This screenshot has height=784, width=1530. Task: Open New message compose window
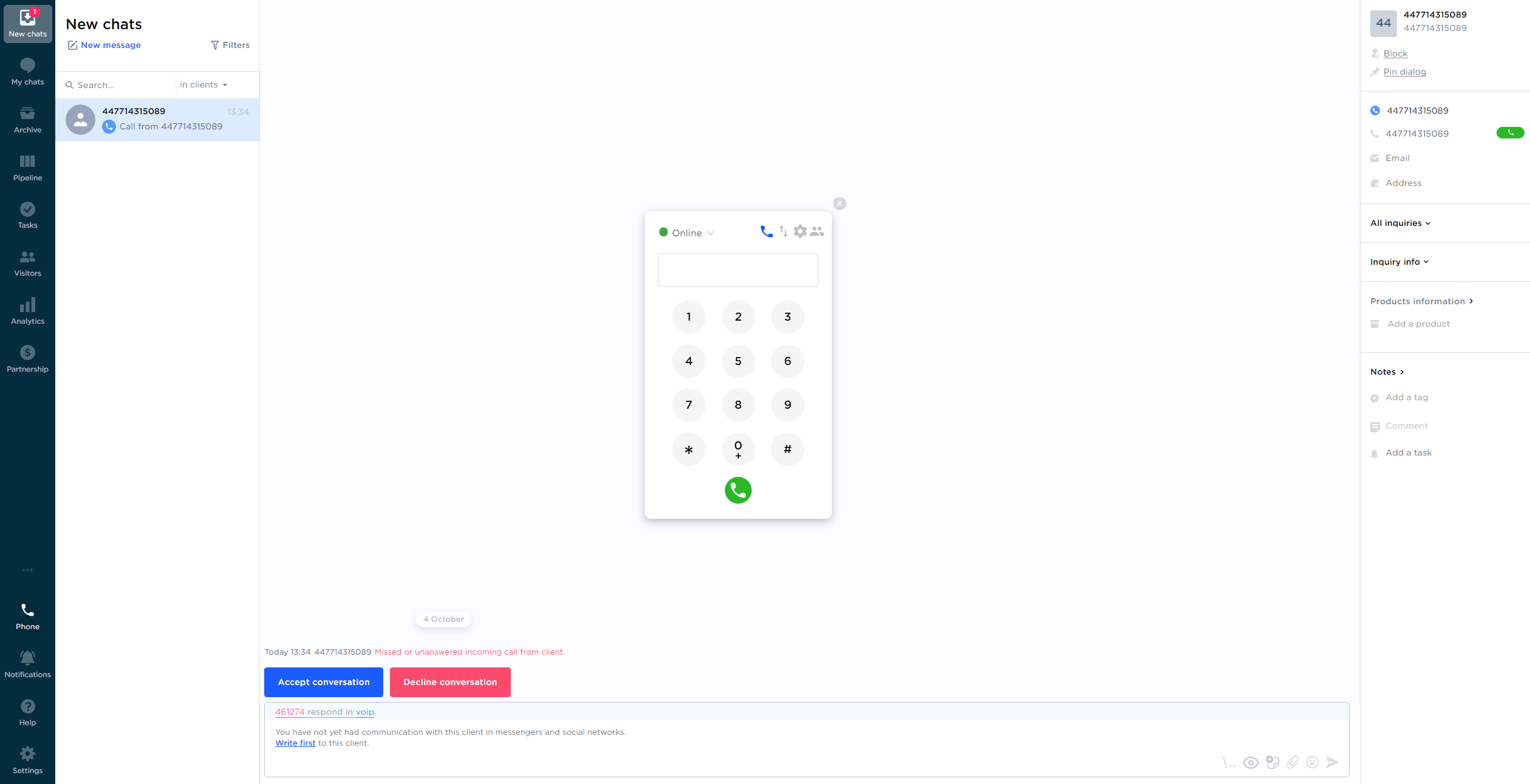pos(103,44)
